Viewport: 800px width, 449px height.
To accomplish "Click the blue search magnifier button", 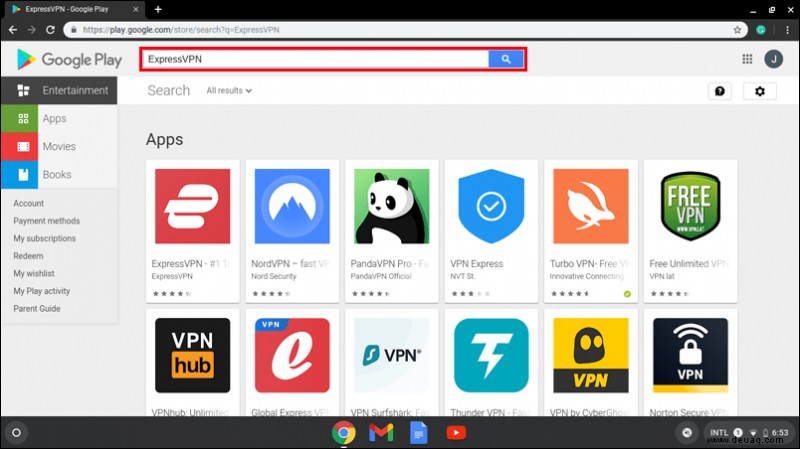I will [506, 59].
